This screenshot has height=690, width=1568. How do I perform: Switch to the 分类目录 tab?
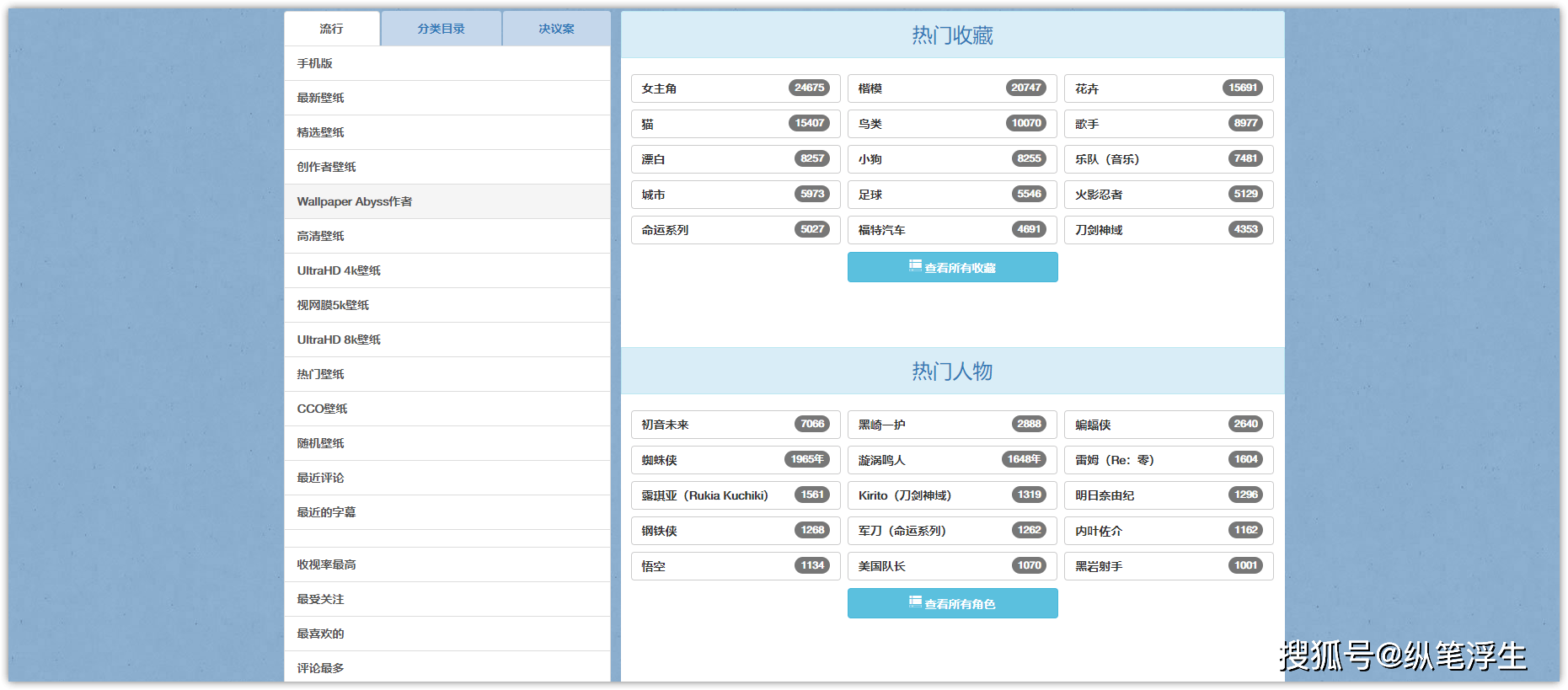tap(441, 29)
